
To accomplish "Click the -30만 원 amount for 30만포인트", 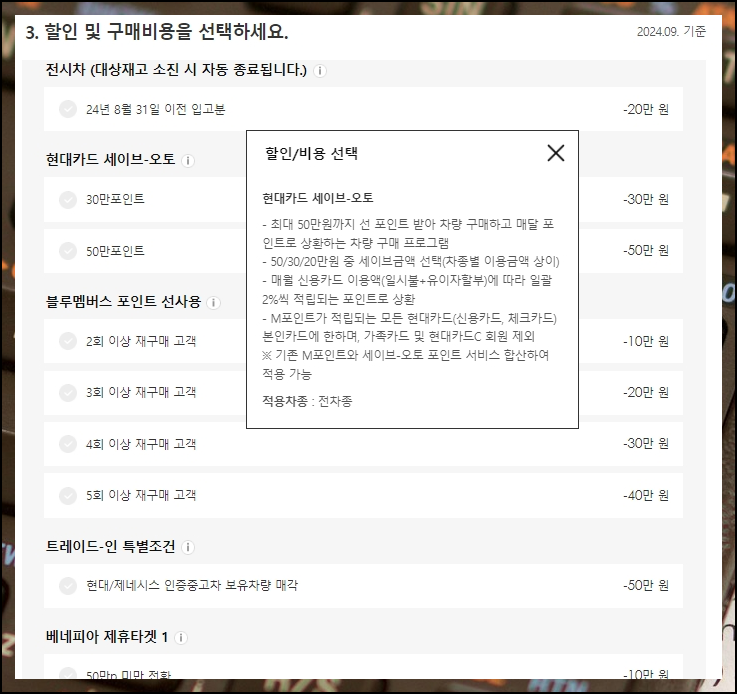I will click(646, 199).
